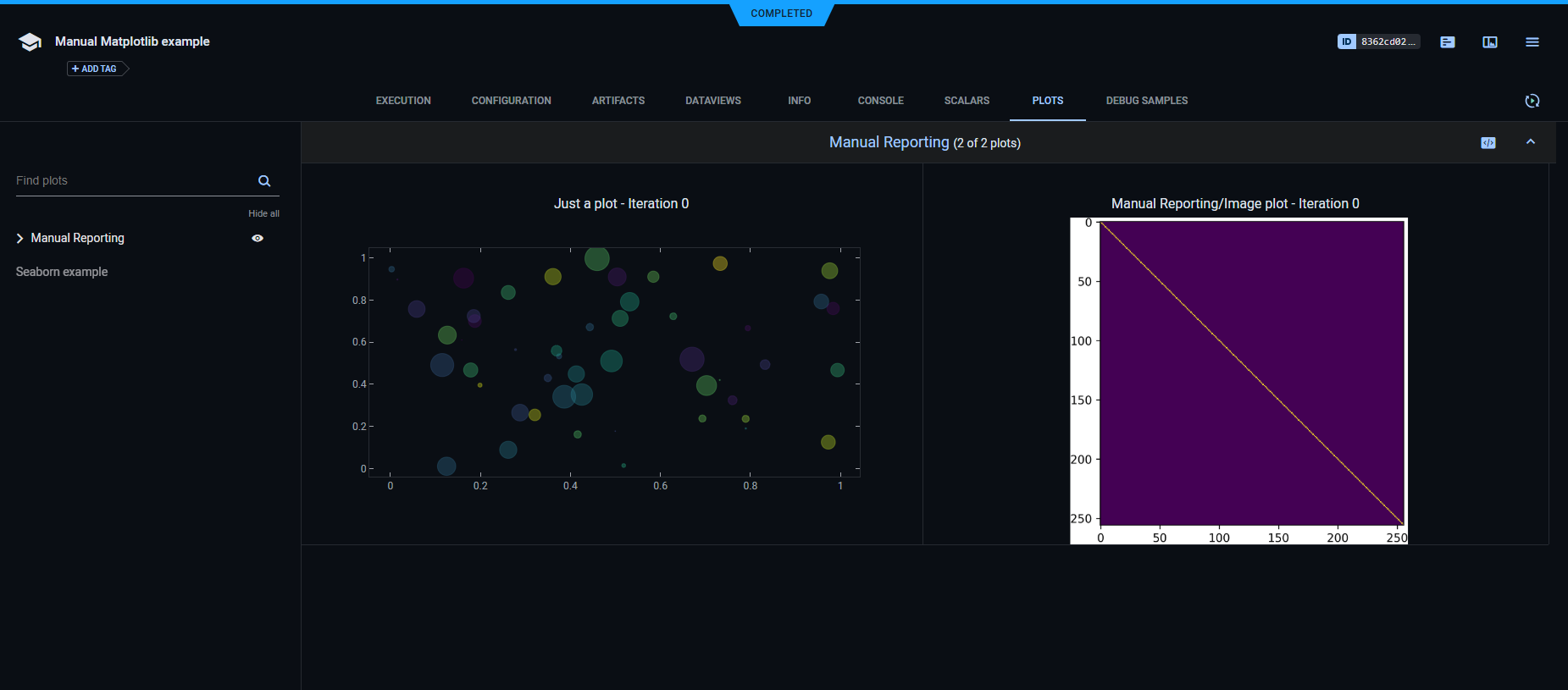The image size is (1568, 690).
Task: Select Seaborn example in the plot list
Action: pos(62,272)
